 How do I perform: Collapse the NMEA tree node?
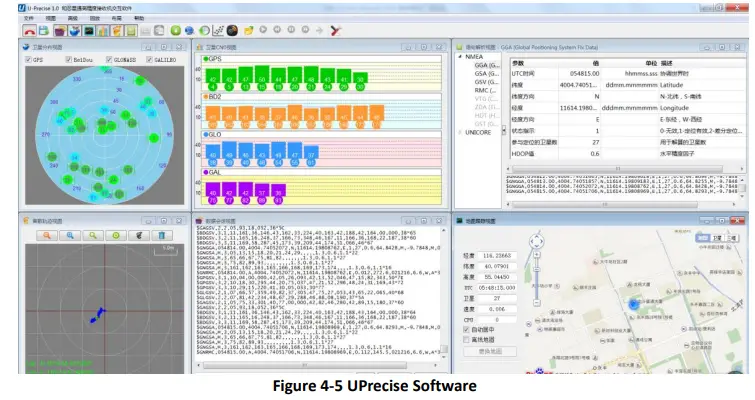(x=460, y=57)
